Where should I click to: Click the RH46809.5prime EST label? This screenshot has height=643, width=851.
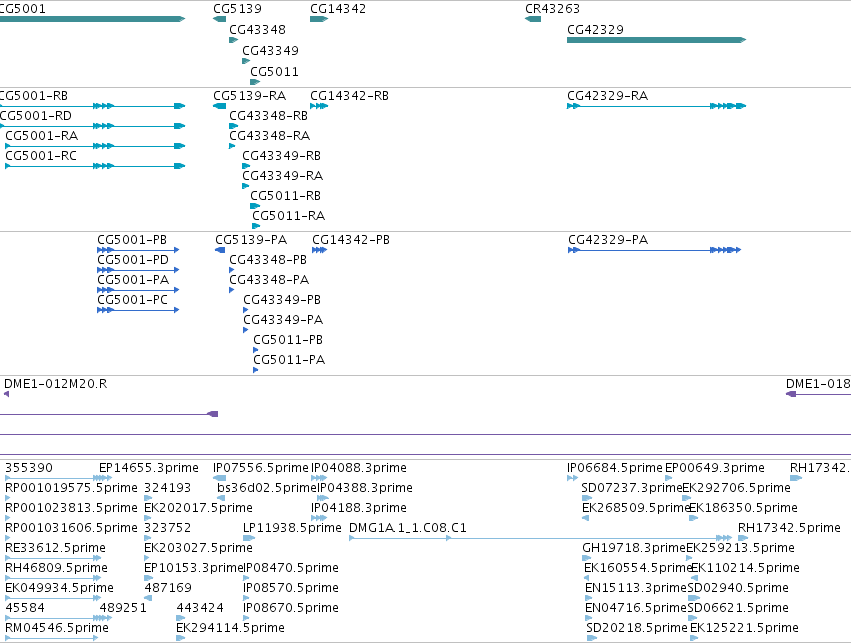pyautogui.click(x=56, y=568)
